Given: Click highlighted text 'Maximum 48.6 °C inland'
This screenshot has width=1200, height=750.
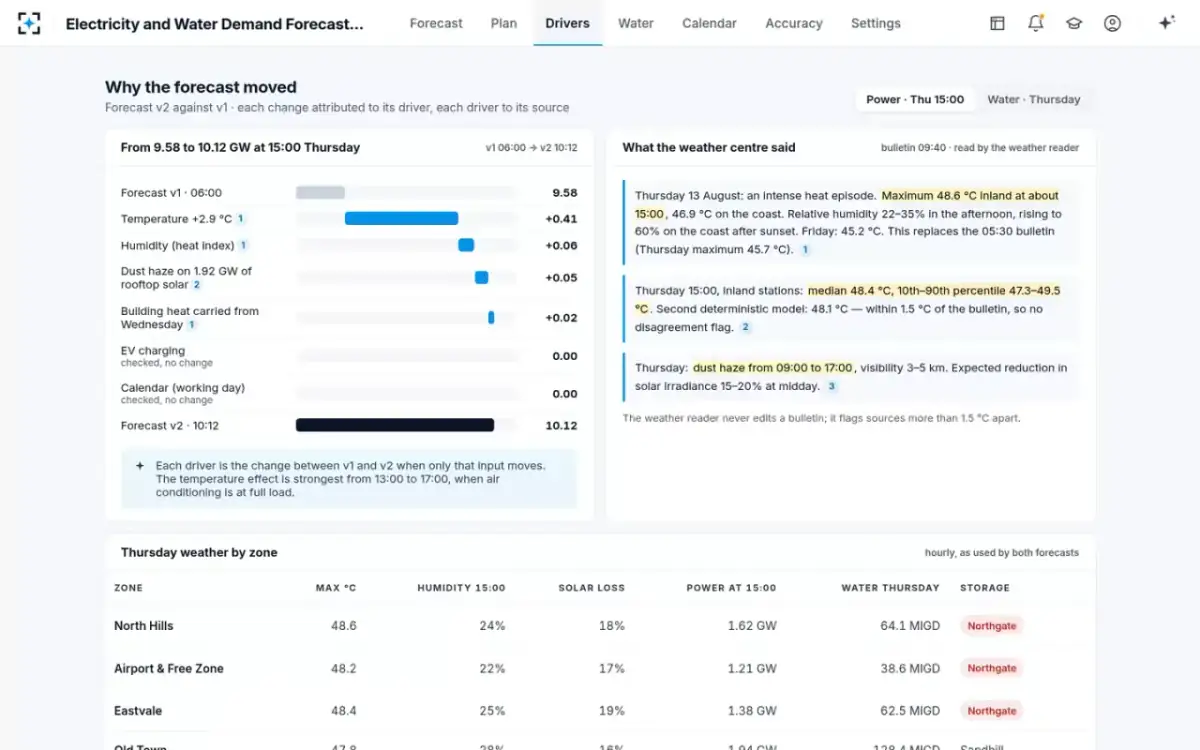Looking at the screenshot, I should point(970,196).
